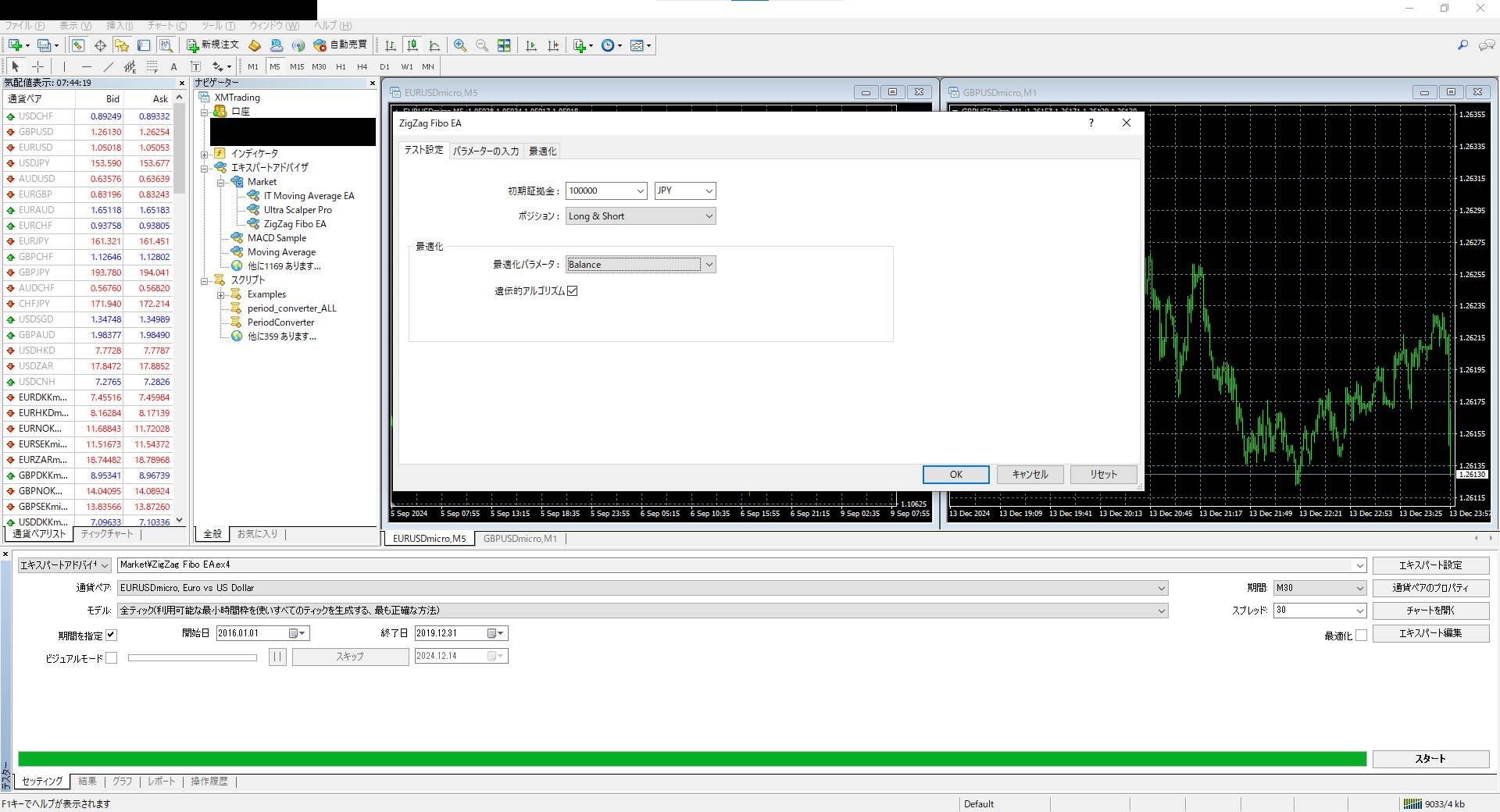Click the Market Watch vertical scrollbar
The width and height of the screenshot is (1500, 812).
point(179,308)
